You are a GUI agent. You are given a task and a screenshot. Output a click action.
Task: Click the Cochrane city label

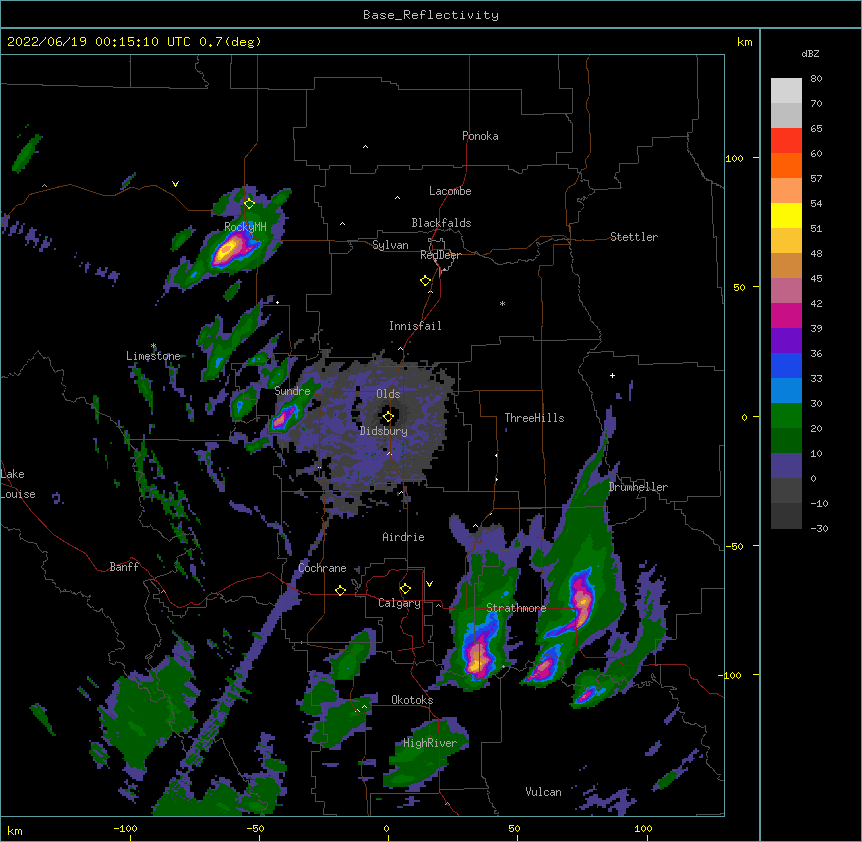(322, 568)
